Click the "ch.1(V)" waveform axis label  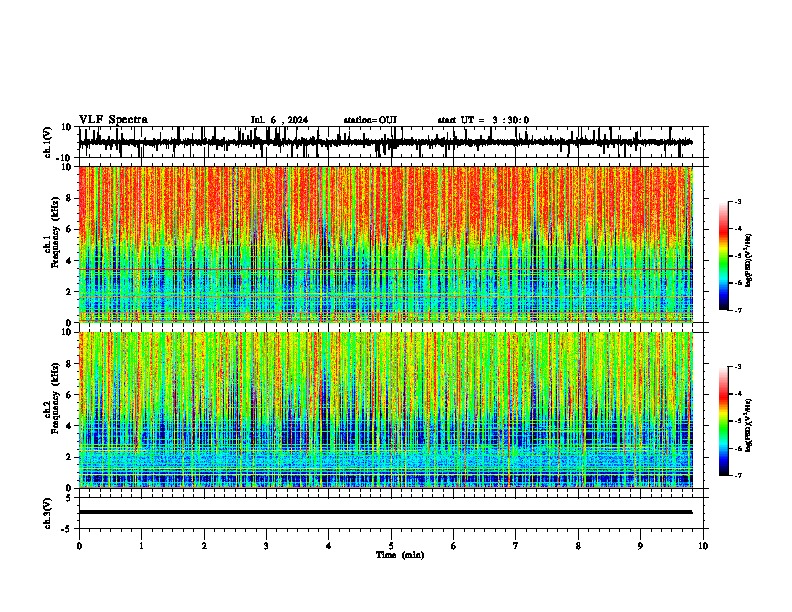tap(48, 142)
